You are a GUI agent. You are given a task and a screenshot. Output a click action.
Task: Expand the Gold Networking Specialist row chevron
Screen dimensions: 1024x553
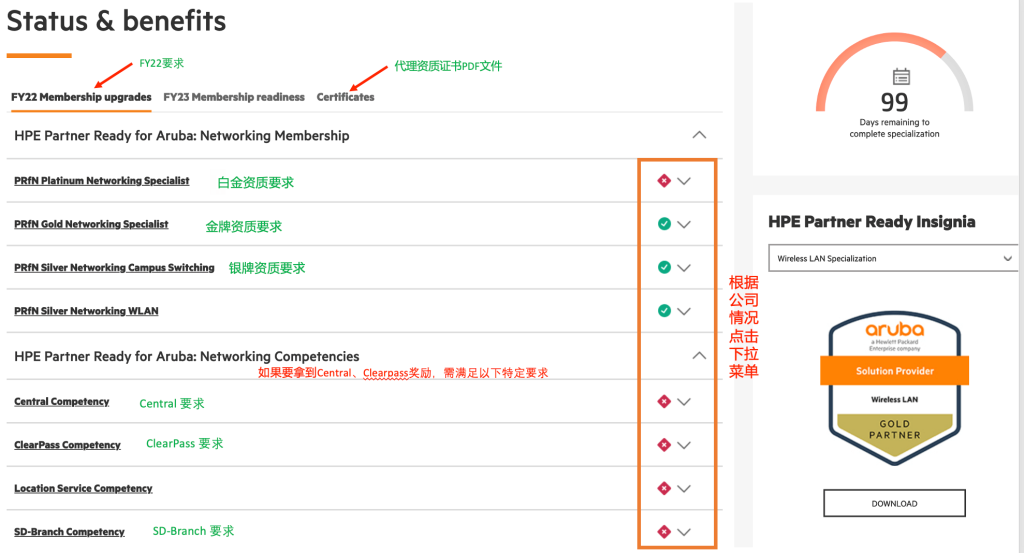[x=684, y=225]
